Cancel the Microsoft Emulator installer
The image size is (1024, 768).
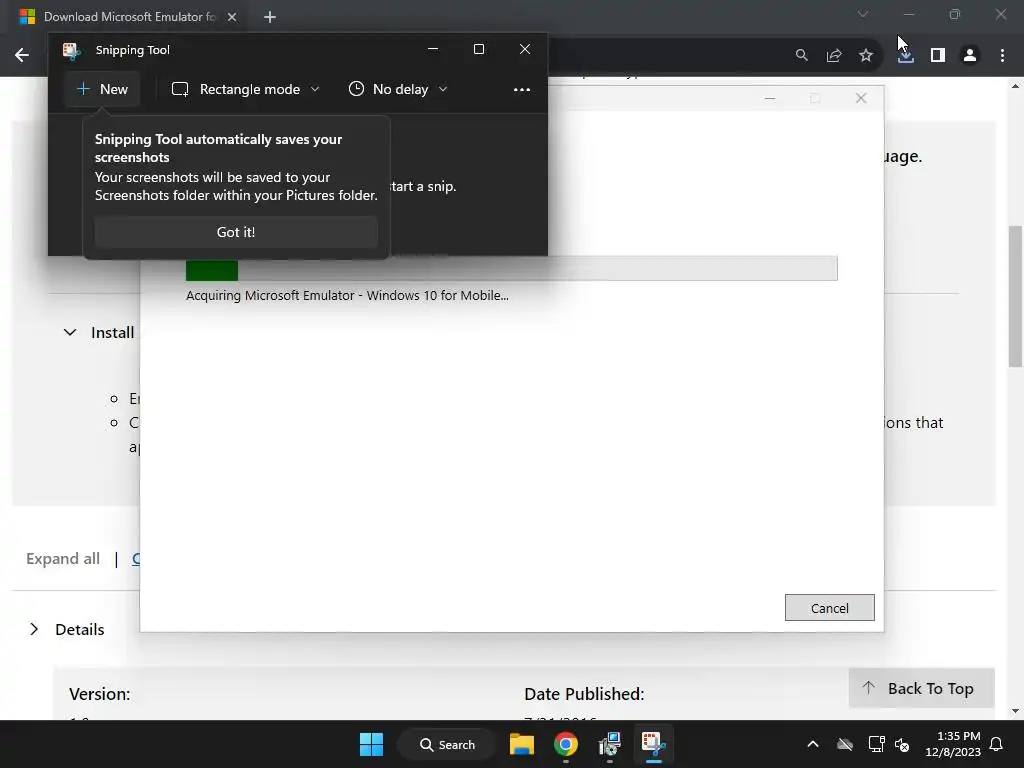pyautogui.click(x=829, y=608)
